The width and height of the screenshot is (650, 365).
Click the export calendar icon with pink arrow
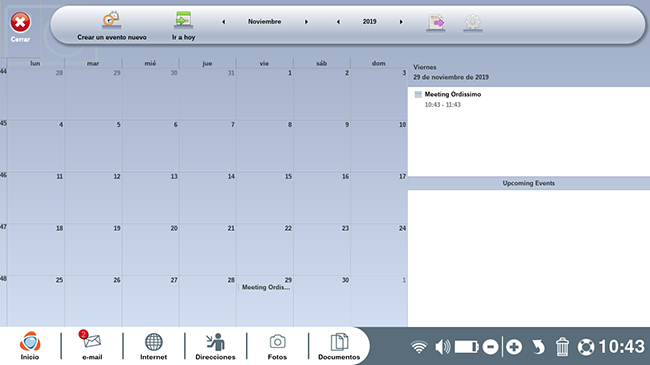(436, 22)
